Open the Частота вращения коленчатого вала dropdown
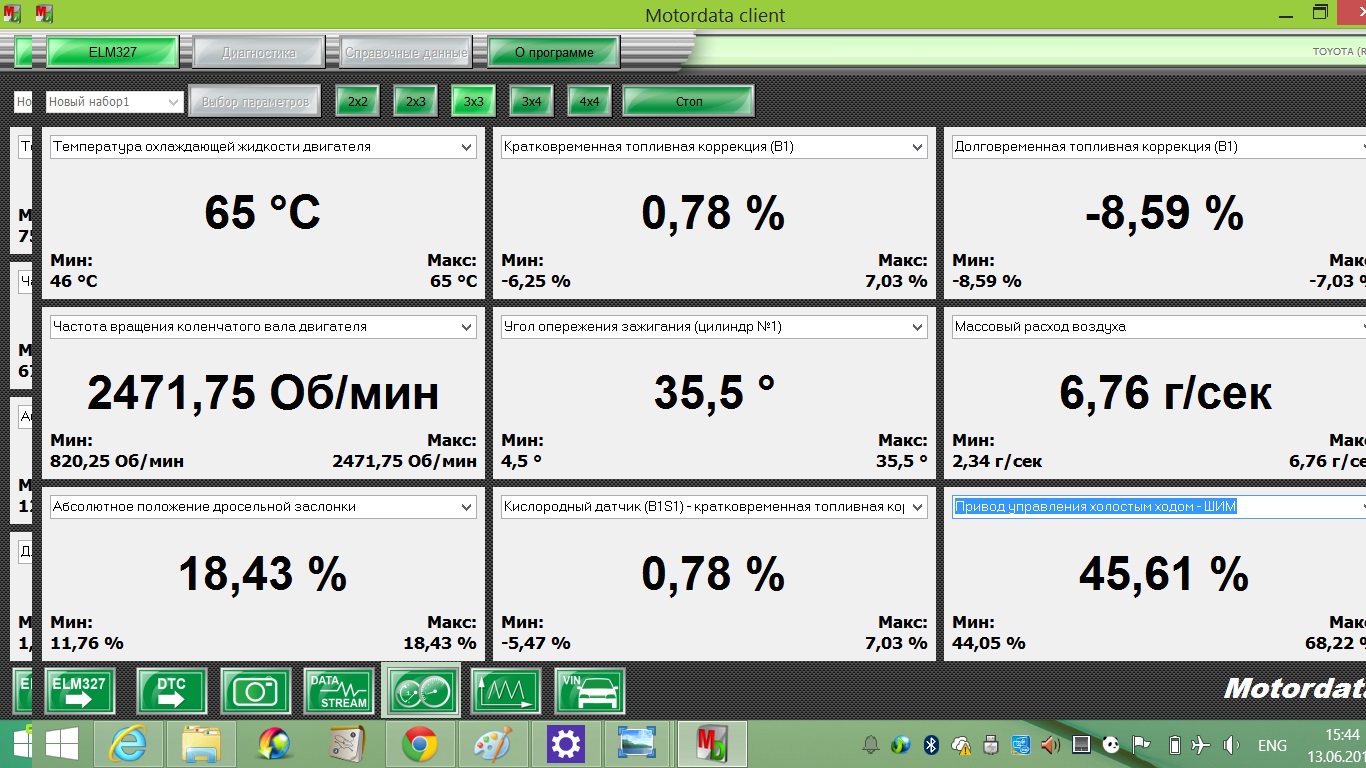 pyautogui.click(x=263, y=327)
